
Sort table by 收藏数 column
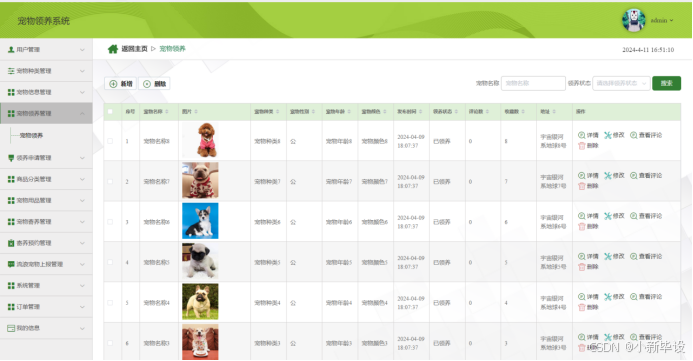click(523, 112)
